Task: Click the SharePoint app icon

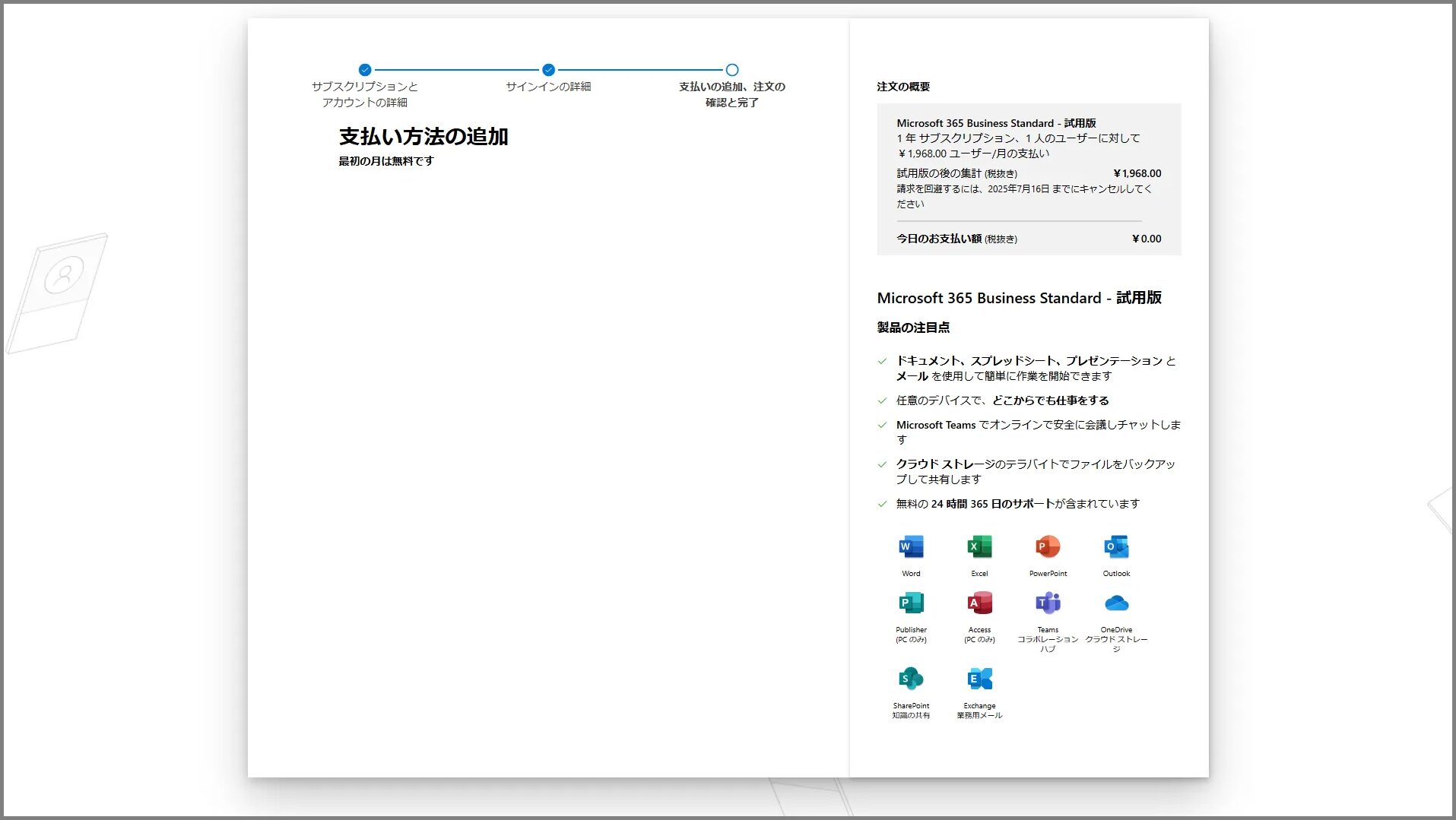Action: 911,678
